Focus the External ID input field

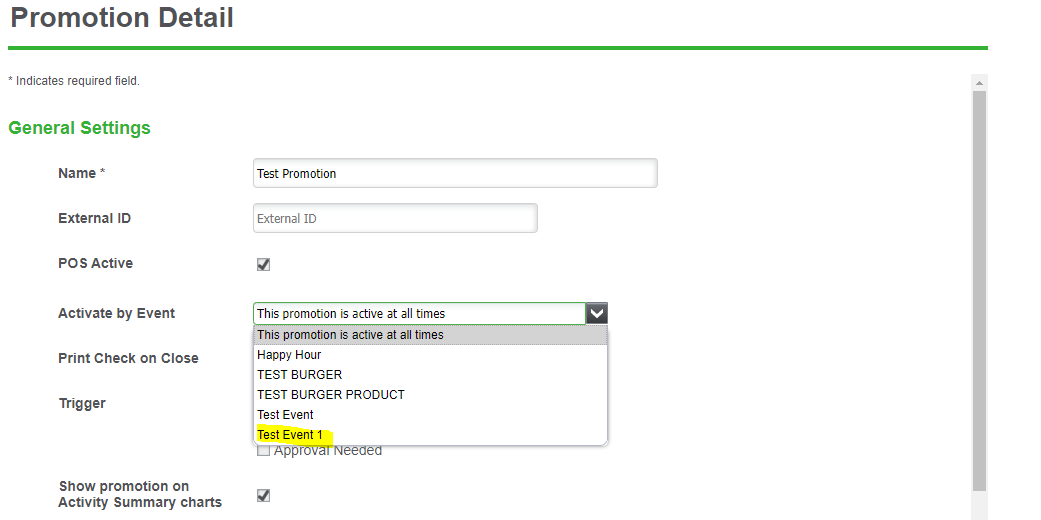395,218
